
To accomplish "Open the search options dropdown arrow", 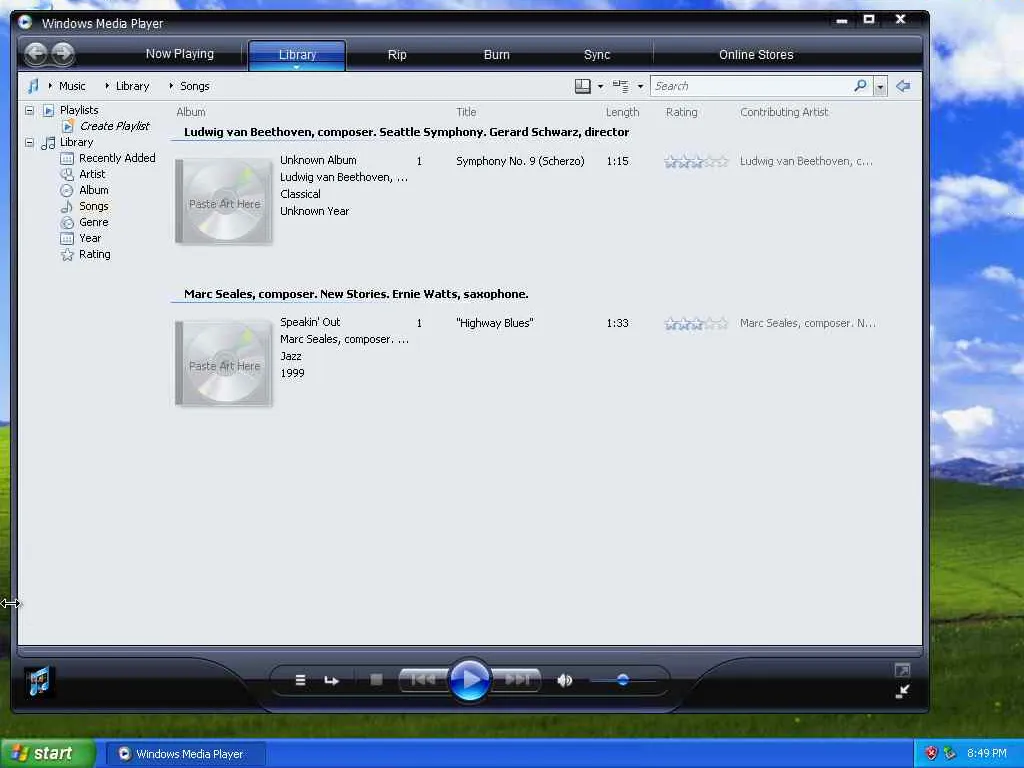I will point(880,86).
